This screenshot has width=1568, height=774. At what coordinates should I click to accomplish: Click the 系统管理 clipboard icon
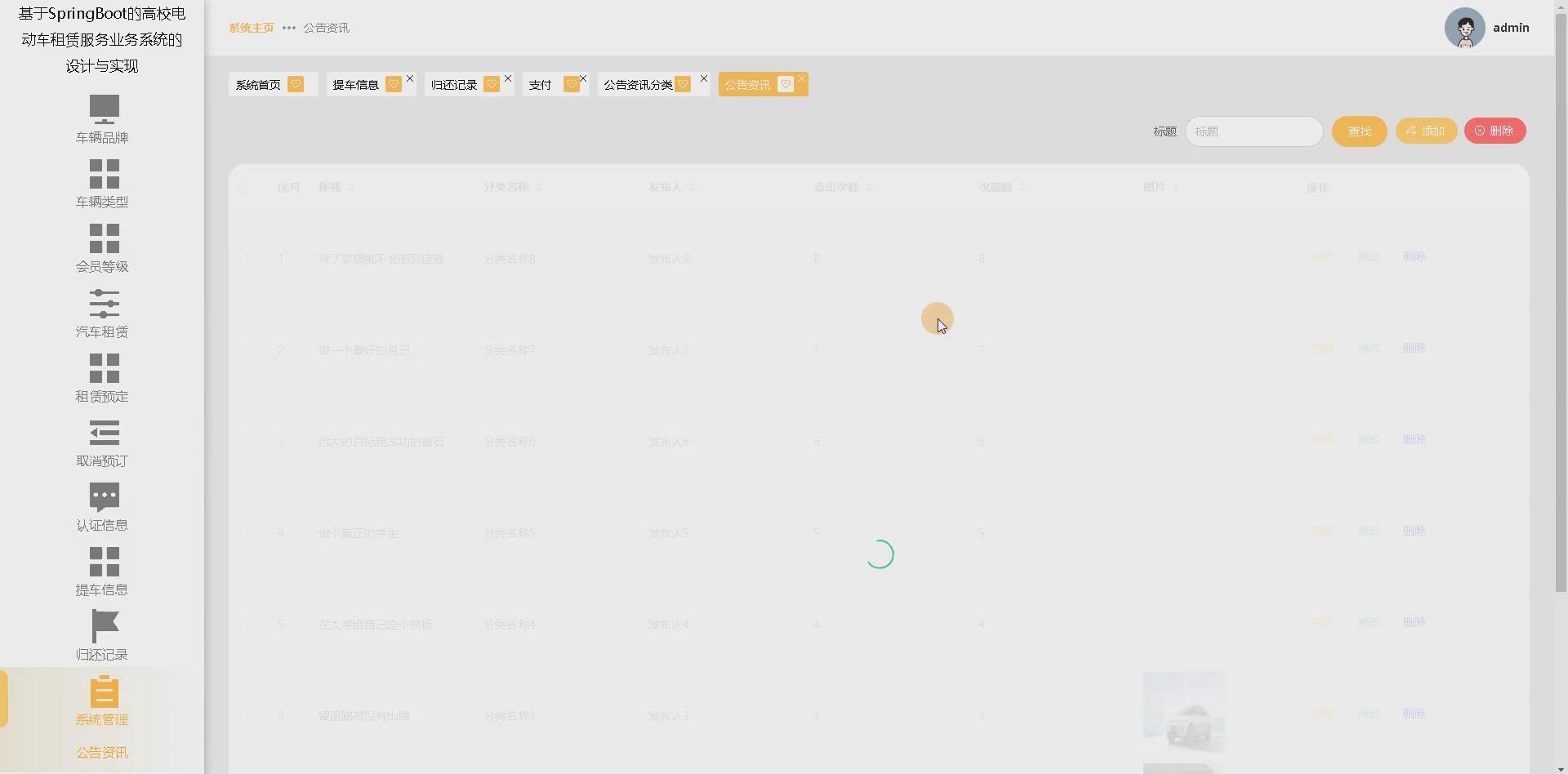[104, 692]
